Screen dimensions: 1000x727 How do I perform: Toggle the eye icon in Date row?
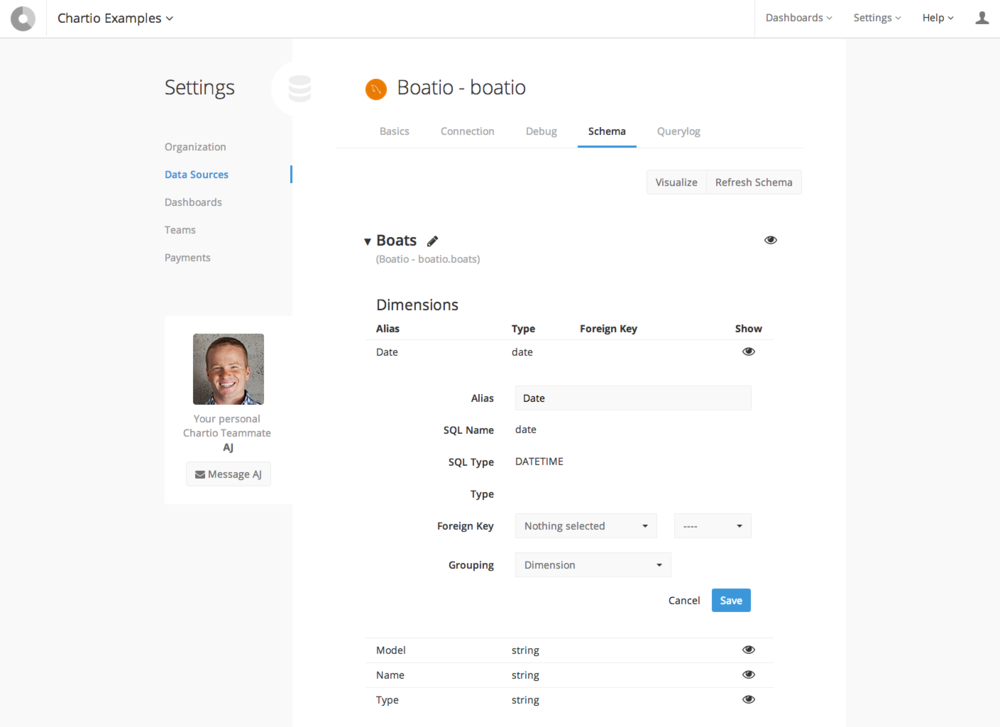749,351
